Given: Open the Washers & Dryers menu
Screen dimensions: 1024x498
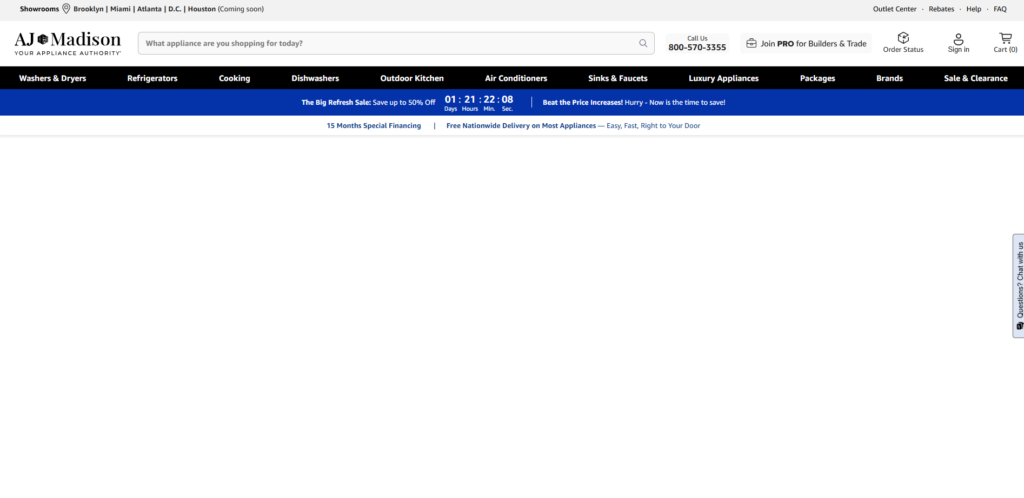Looking at the screenshot, I should click(x=52, y=78).
